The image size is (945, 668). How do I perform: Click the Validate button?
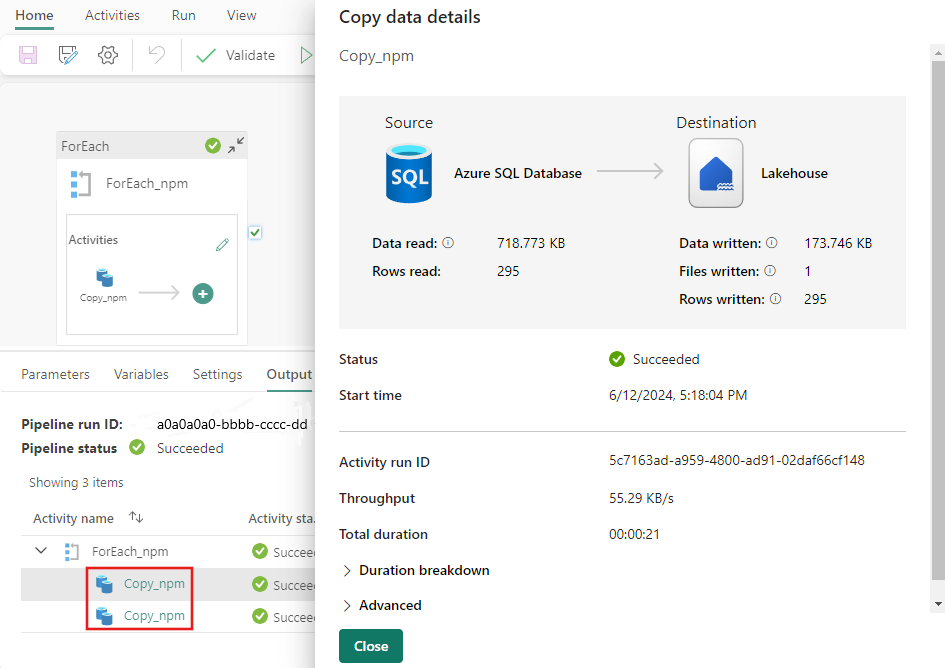pyautogui.click(x=235, y=55)
